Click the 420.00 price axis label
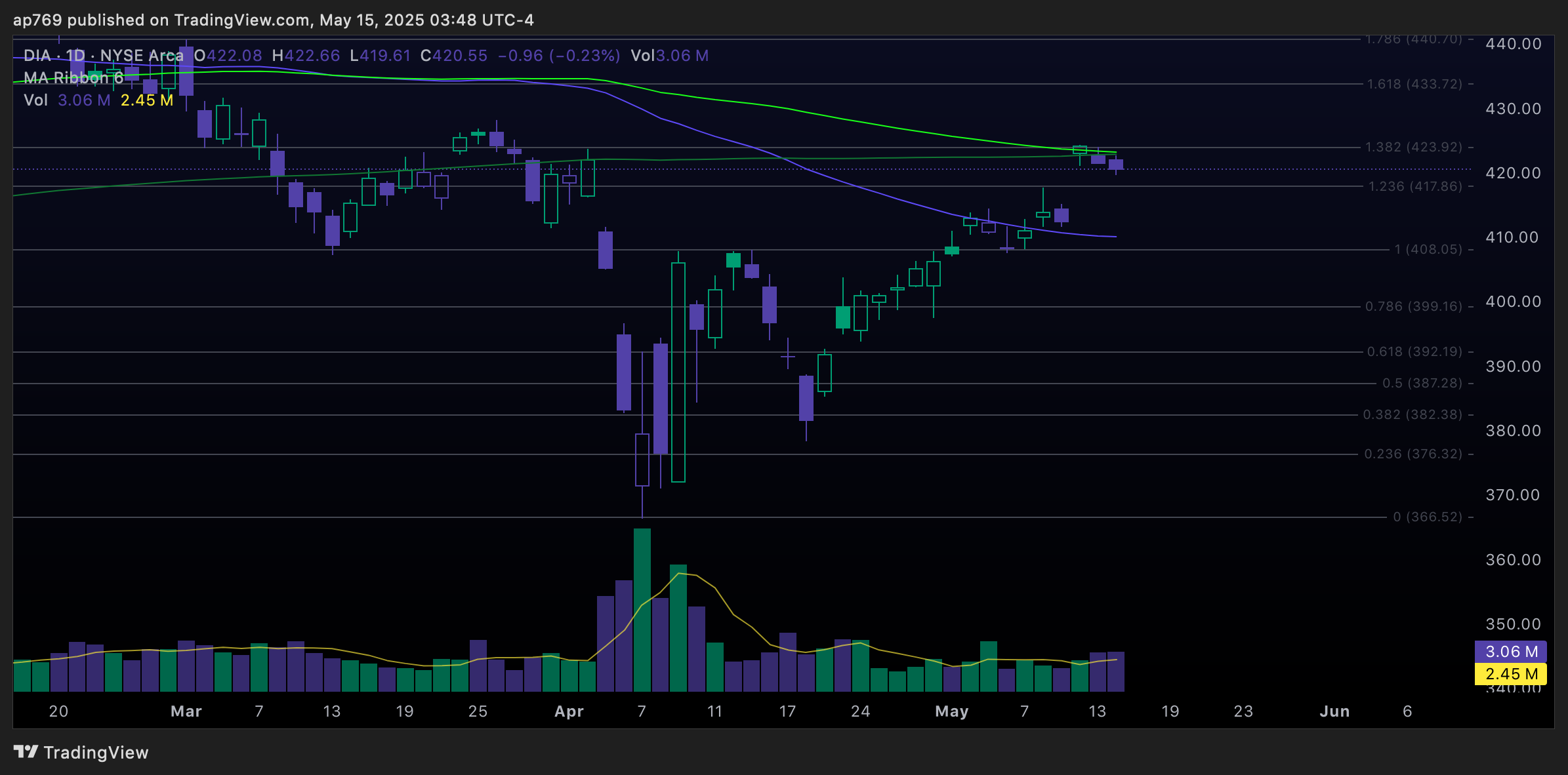 point(1514,172)
